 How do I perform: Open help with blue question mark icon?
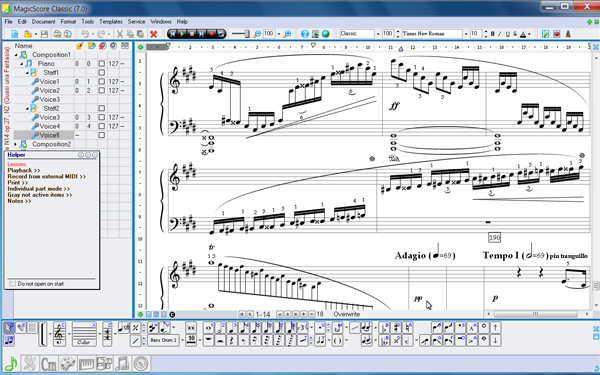(305, 34)
